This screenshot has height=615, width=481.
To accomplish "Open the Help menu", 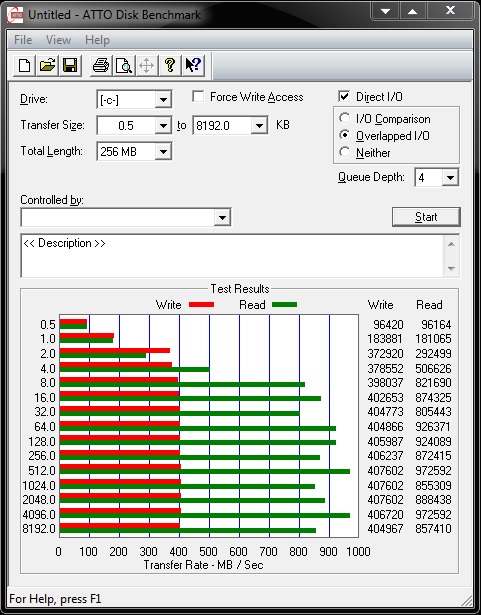I will coord(97,40).
